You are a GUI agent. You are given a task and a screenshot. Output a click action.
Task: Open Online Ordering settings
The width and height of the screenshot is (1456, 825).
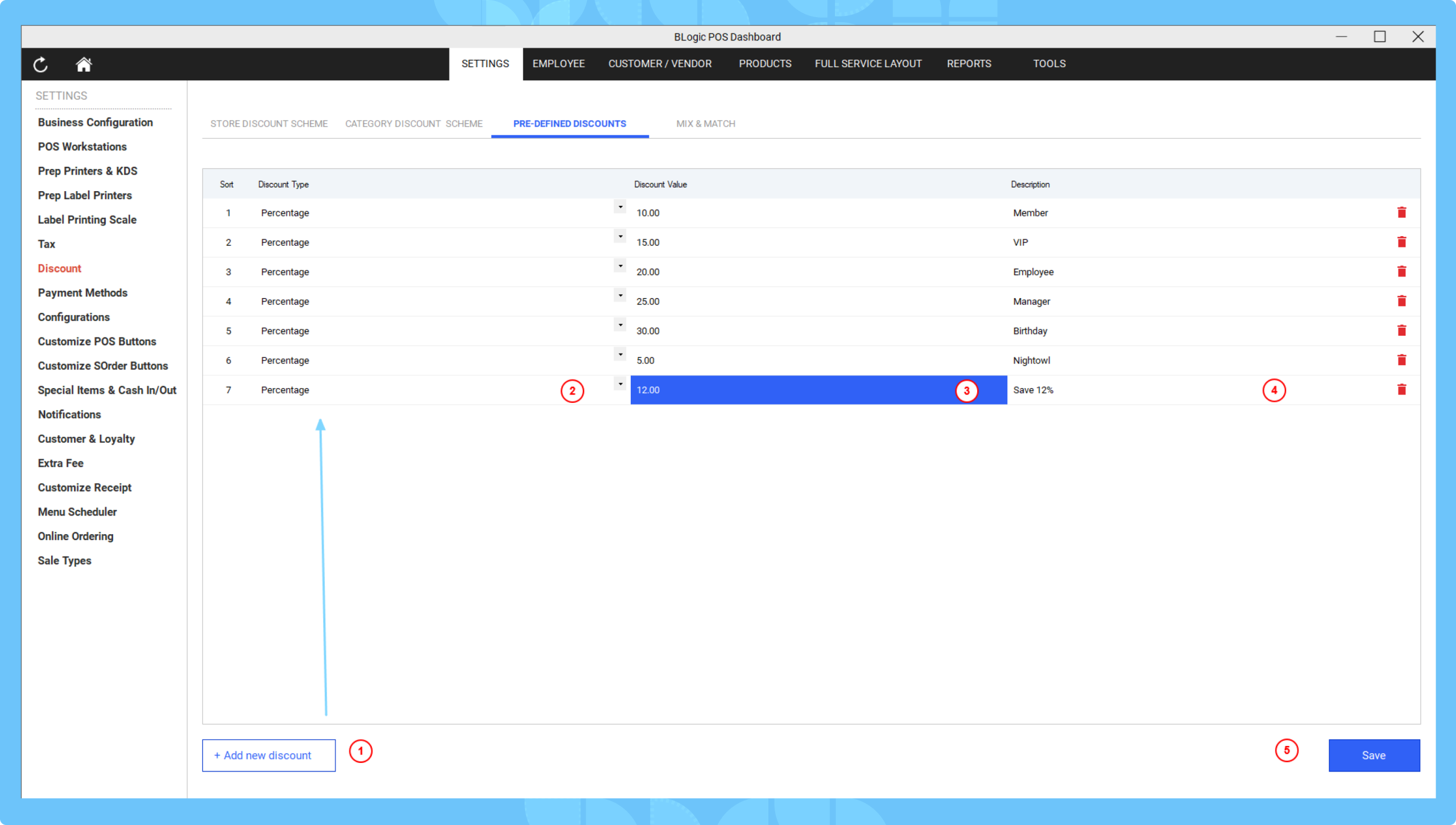(75, 537)
